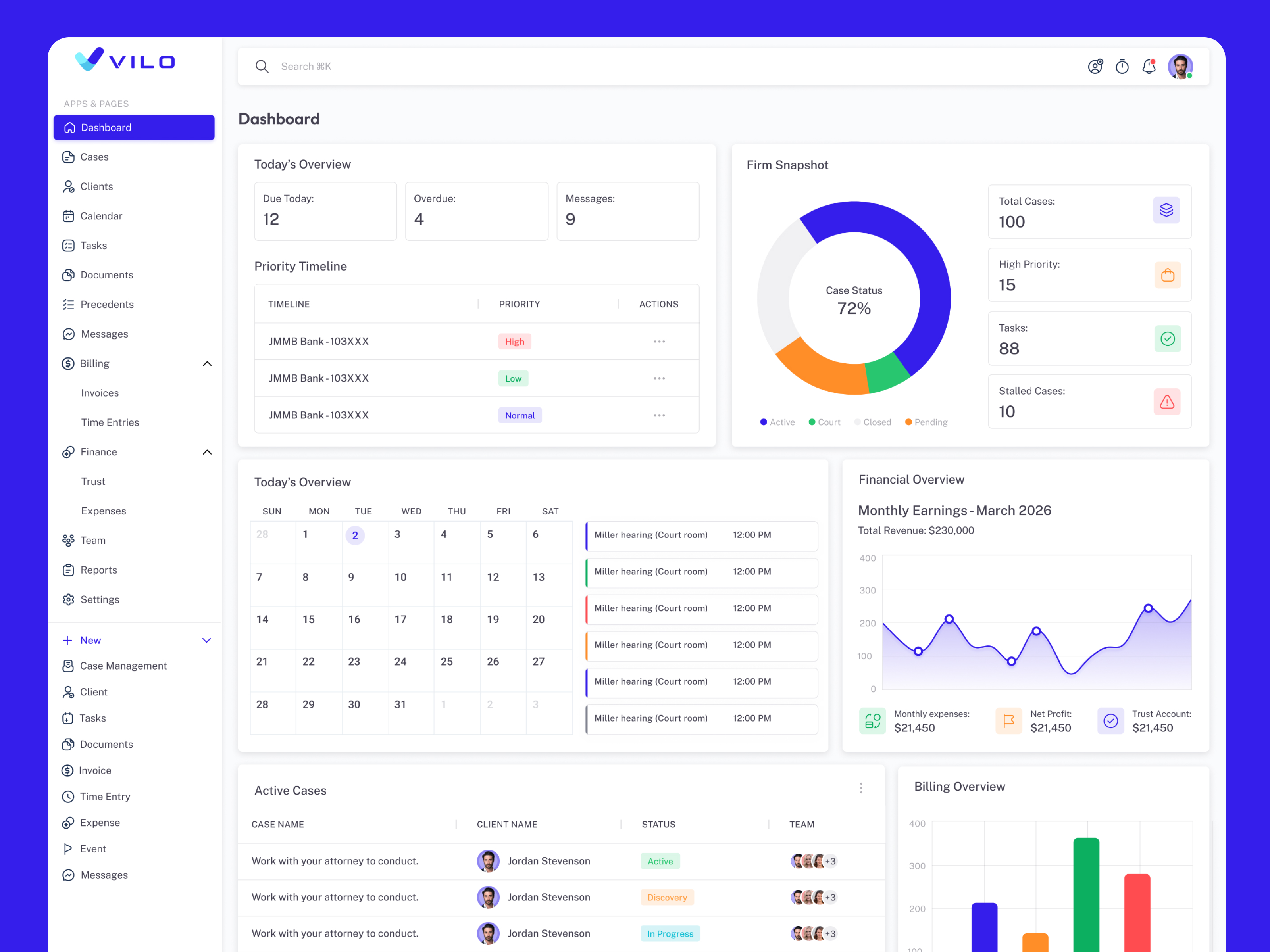
Task: Open the timer stopwatch icon
Action: click(x=1122, y=67)
